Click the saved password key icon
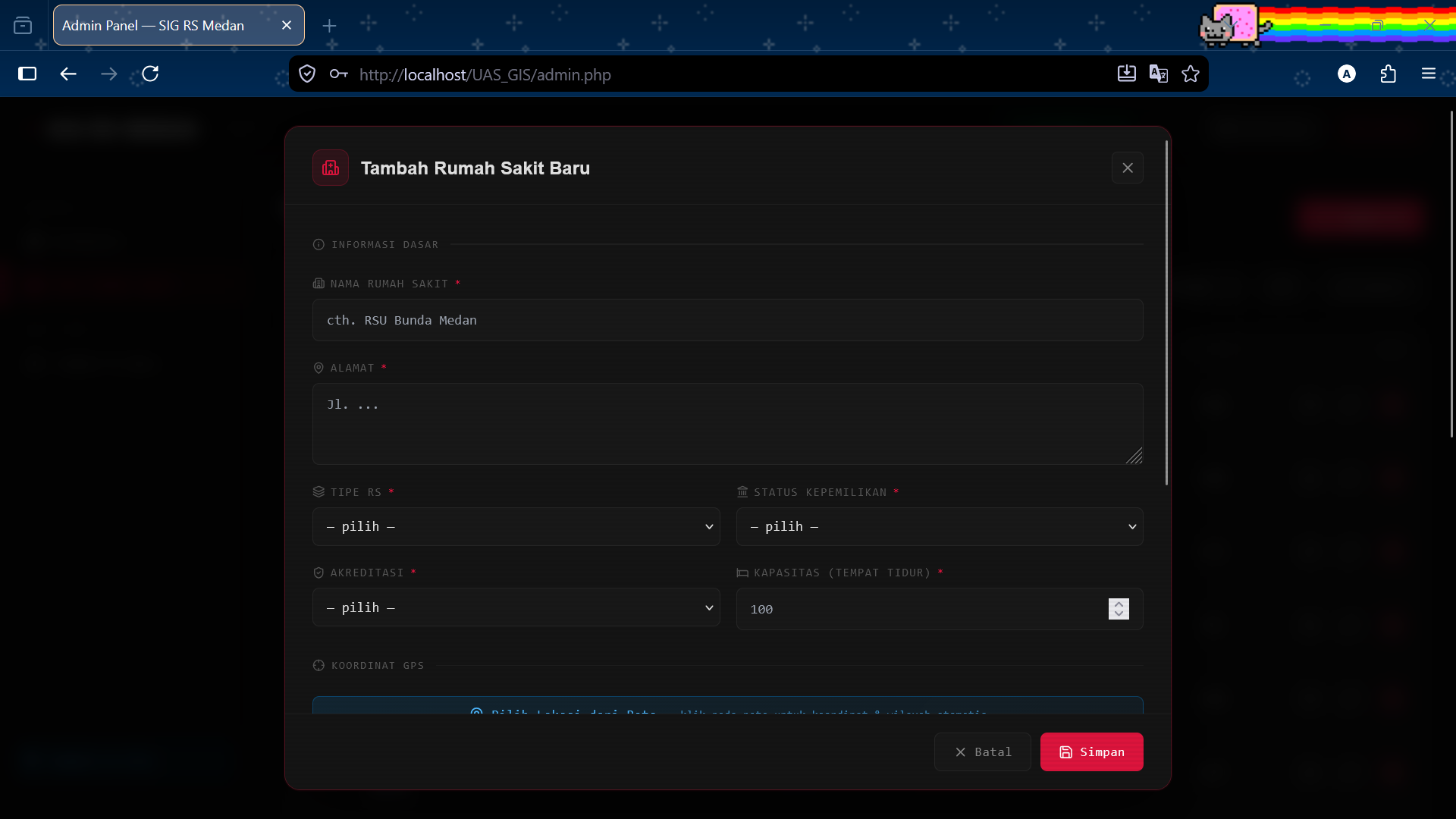 coord(339,74)
